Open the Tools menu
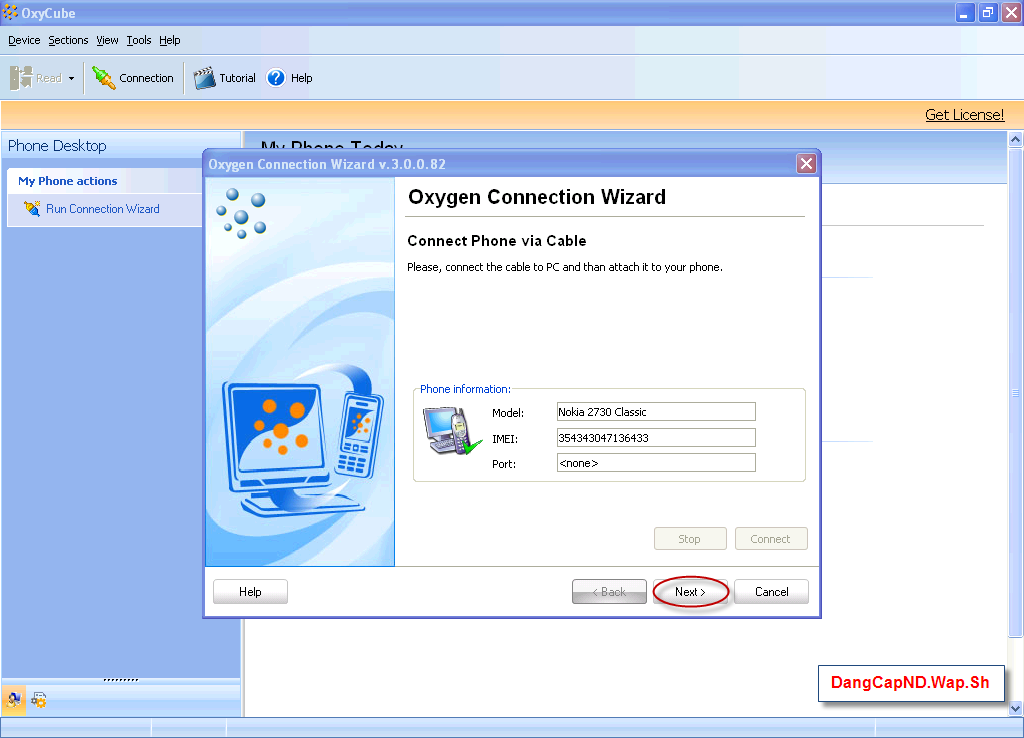The width and height of the screenshot is (1024, 738). point(138,40)
